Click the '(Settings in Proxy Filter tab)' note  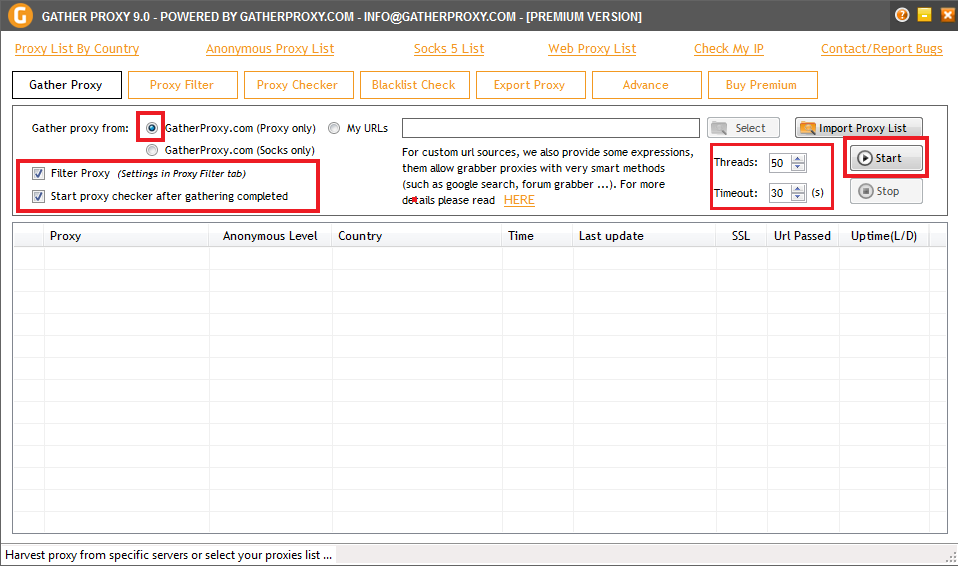pos(181,174)
